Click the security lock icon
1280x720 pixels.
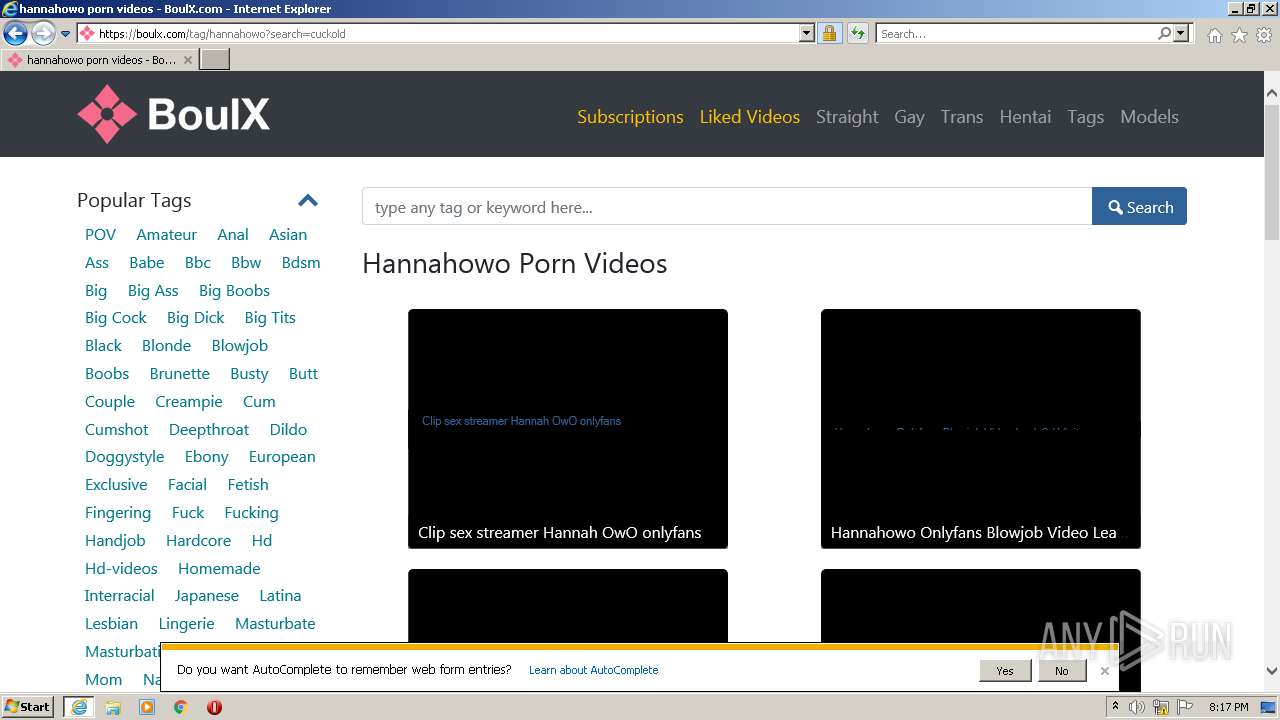[x=829, y=34]
